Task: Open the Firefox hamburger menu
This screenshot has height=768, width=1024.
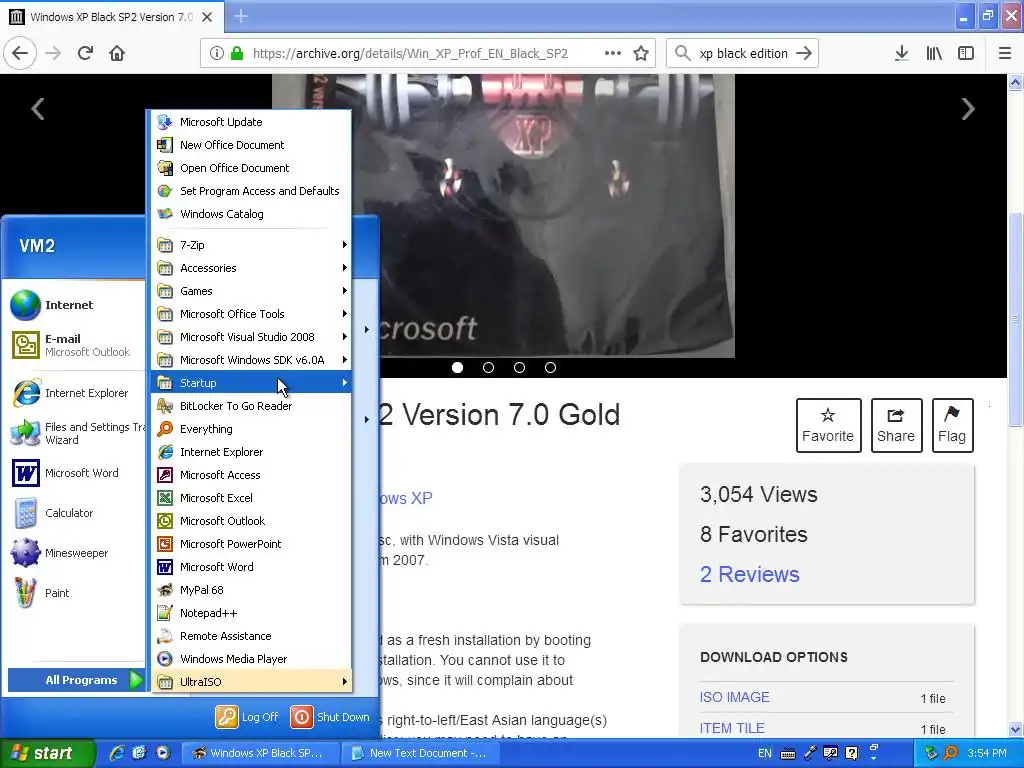Action: [x=1005, y=54]
